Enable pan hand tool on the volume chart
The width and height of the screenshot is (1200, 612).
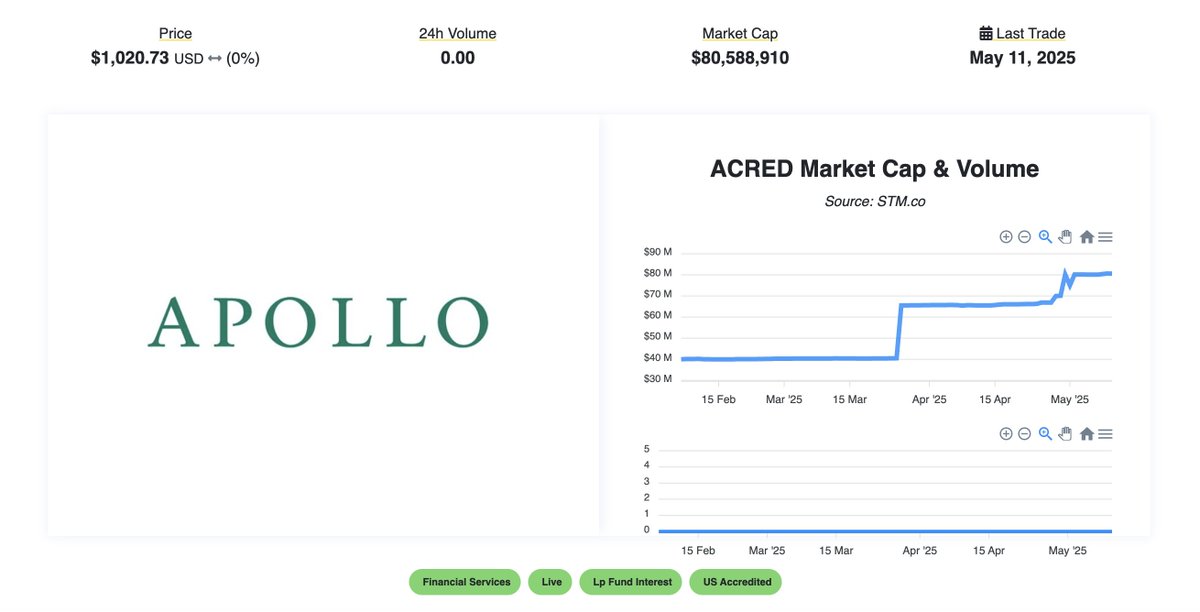tap(1065, 434)
